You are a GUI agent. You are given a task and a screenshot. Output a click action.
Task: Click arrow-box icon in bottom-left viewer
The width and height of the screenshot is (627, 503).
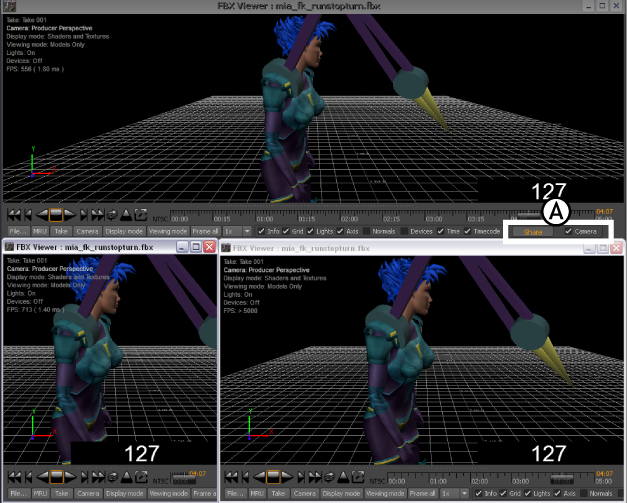(141, 476)
